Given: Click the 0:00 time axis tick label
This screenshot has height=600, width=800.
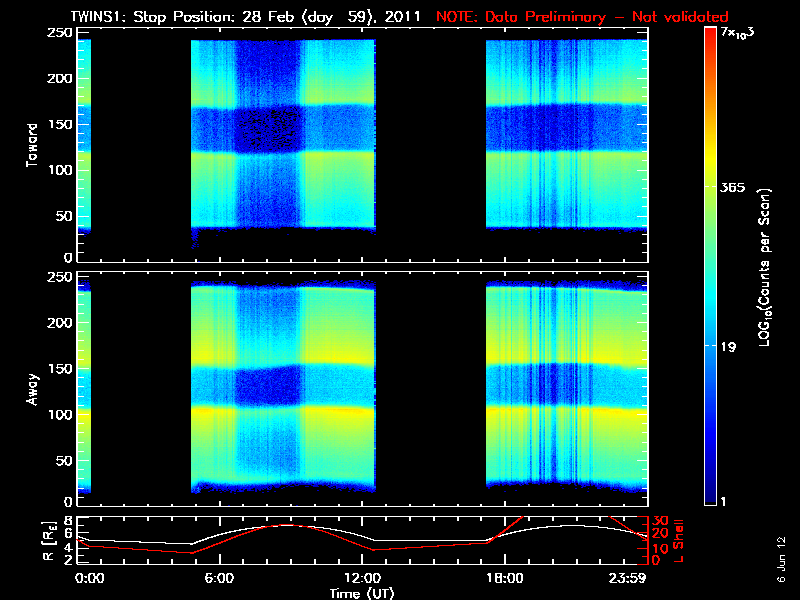Looking at the screenshot, I should (x=89, y=578).
